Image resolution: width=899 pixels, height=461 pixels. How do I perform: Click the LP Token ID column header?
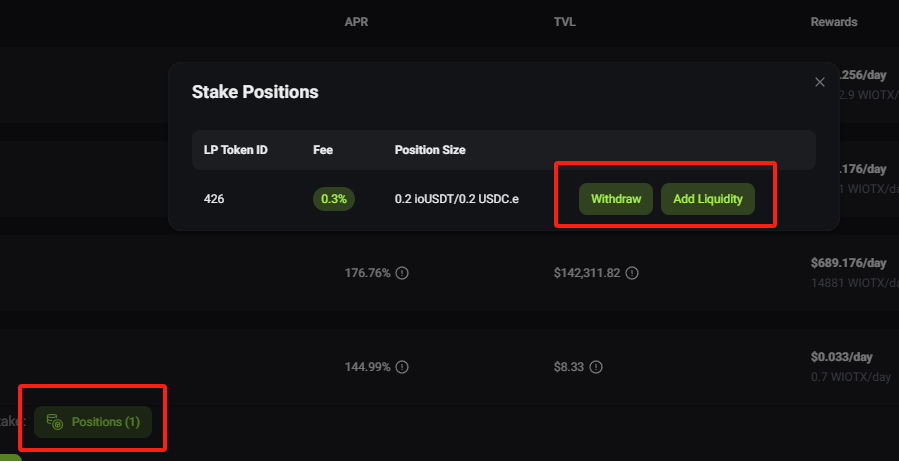[235, 150]
